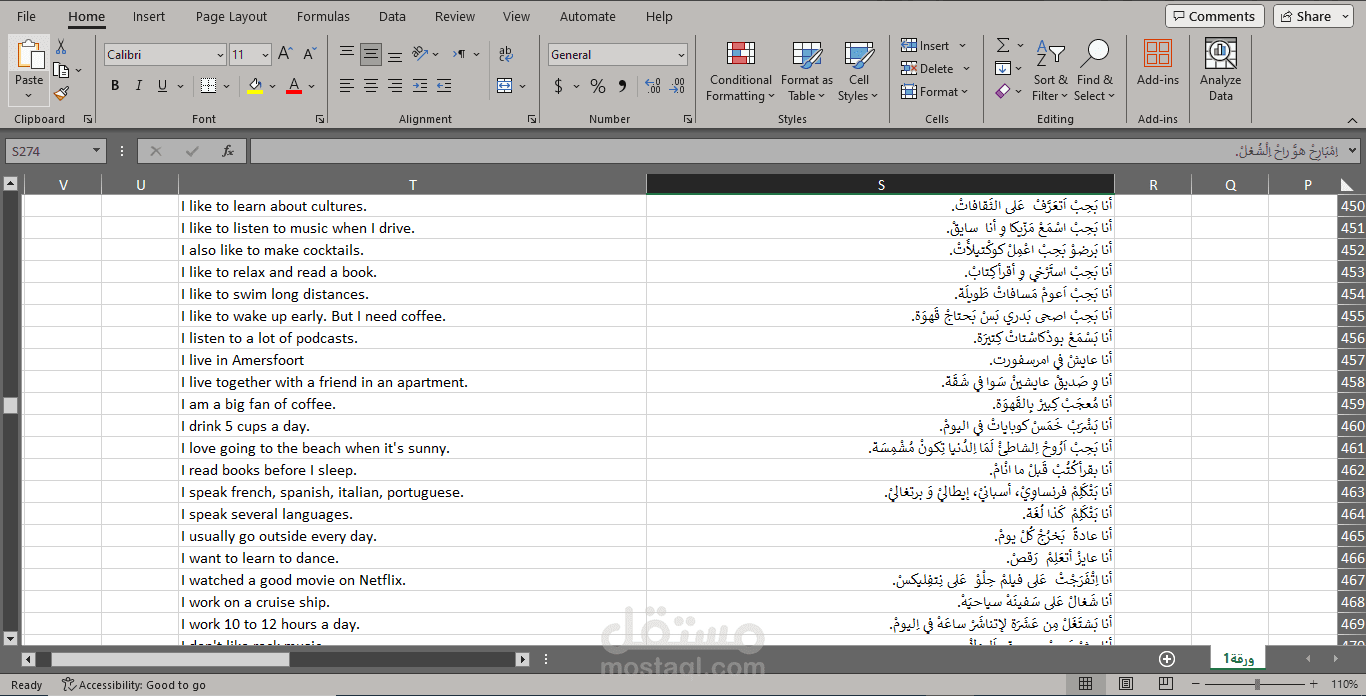Apply accounting dollar number format
The width and height of the screenshot is (1366, 696).
[558, 86]
